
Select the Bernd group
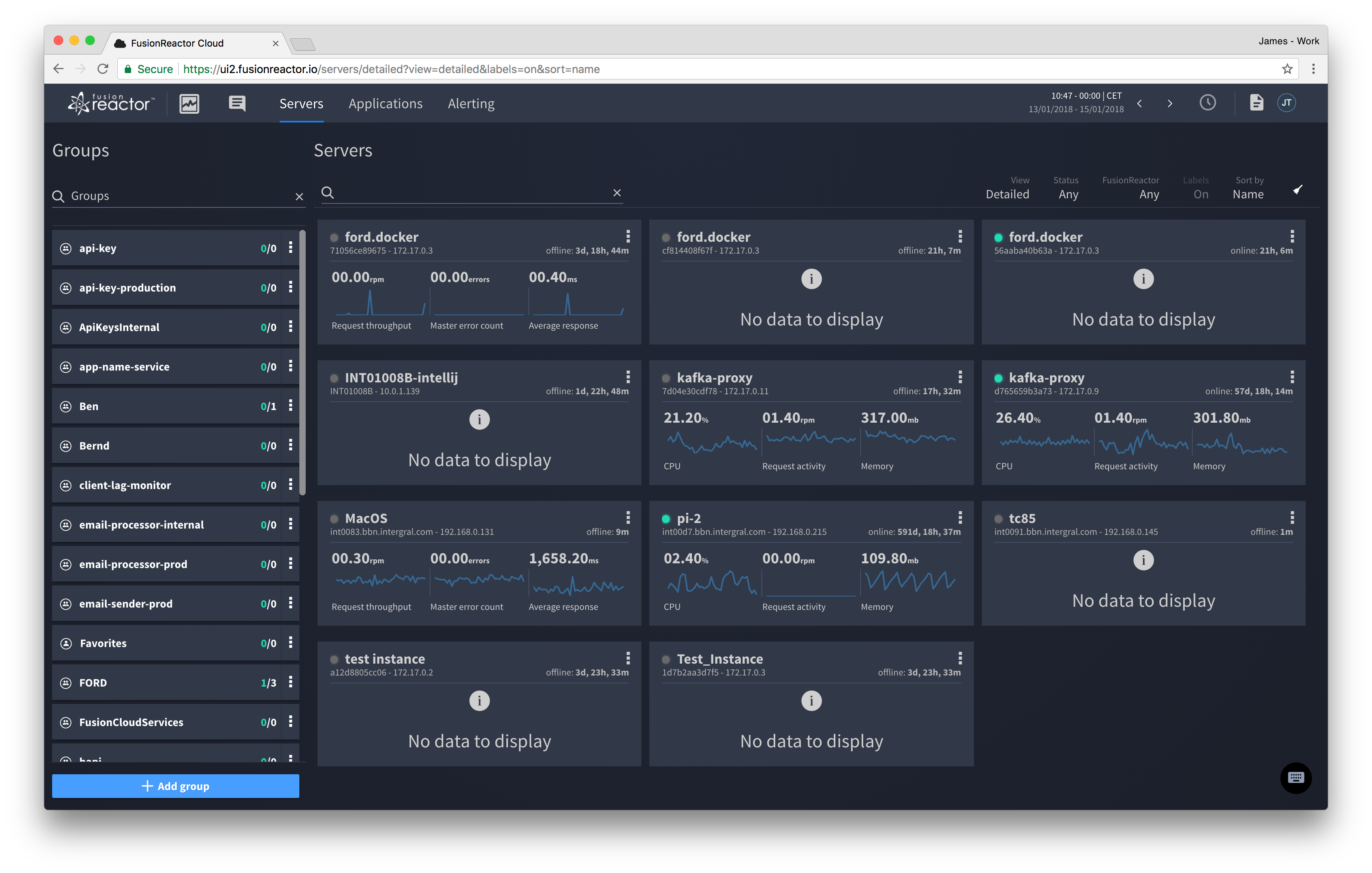click(x=175, y=445)
